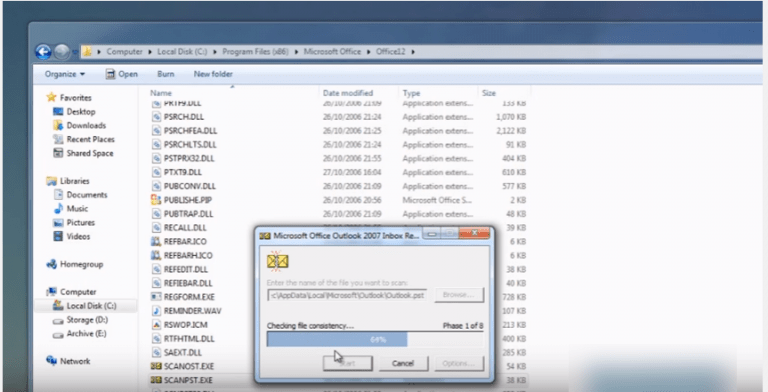Click the Outlook.pst file path field
This screenshot has width=768, height=392.
347,295
